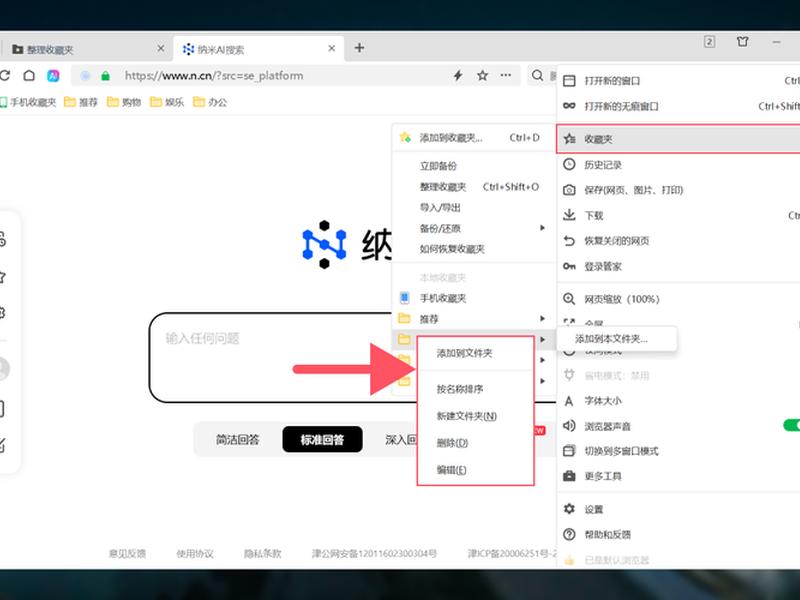The width and height of the screenshot is (800, 600).
Task: Select the 简洁回答 answer mode
Action: (x=237, y=440)
